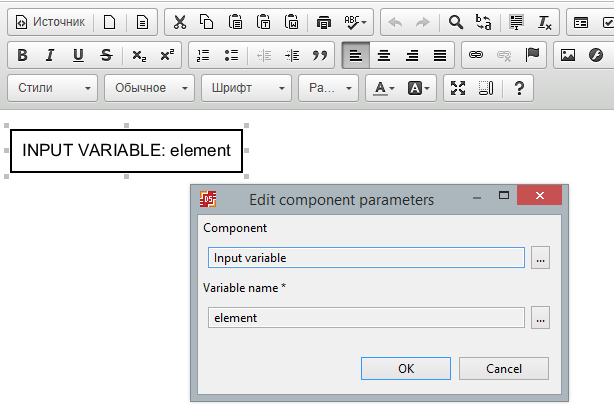Select all content
This screenshot has height=420, width=614.
pos(516,22)
